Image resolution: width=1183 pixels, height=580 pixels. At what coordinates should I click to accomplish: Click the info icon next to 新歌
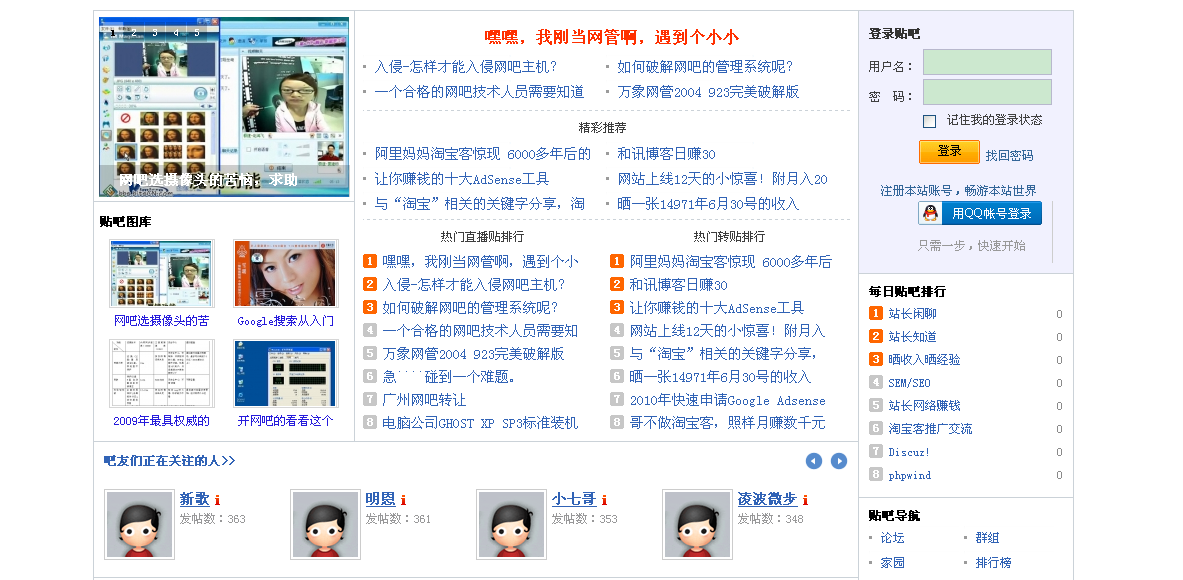[217, 500]
